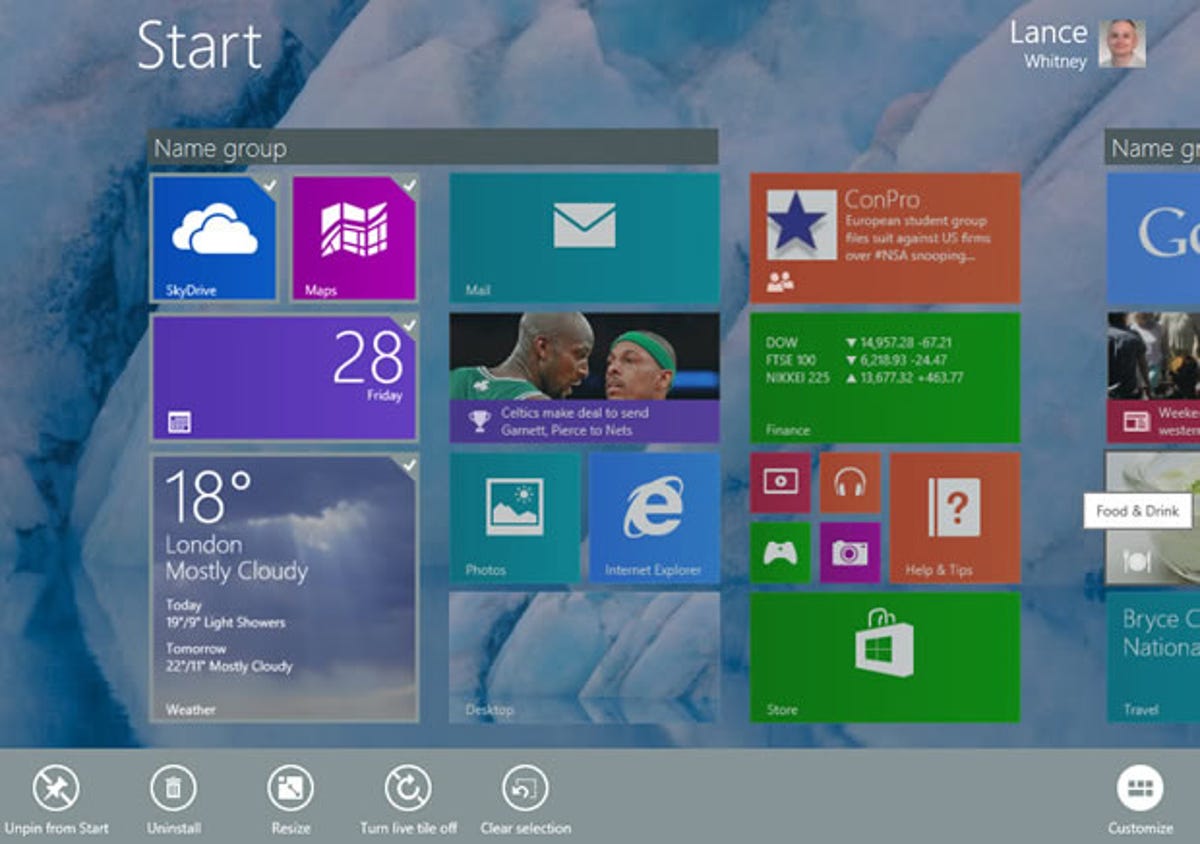Open the Photos app tile
The image size is (1200, 844).
[514, 518]
